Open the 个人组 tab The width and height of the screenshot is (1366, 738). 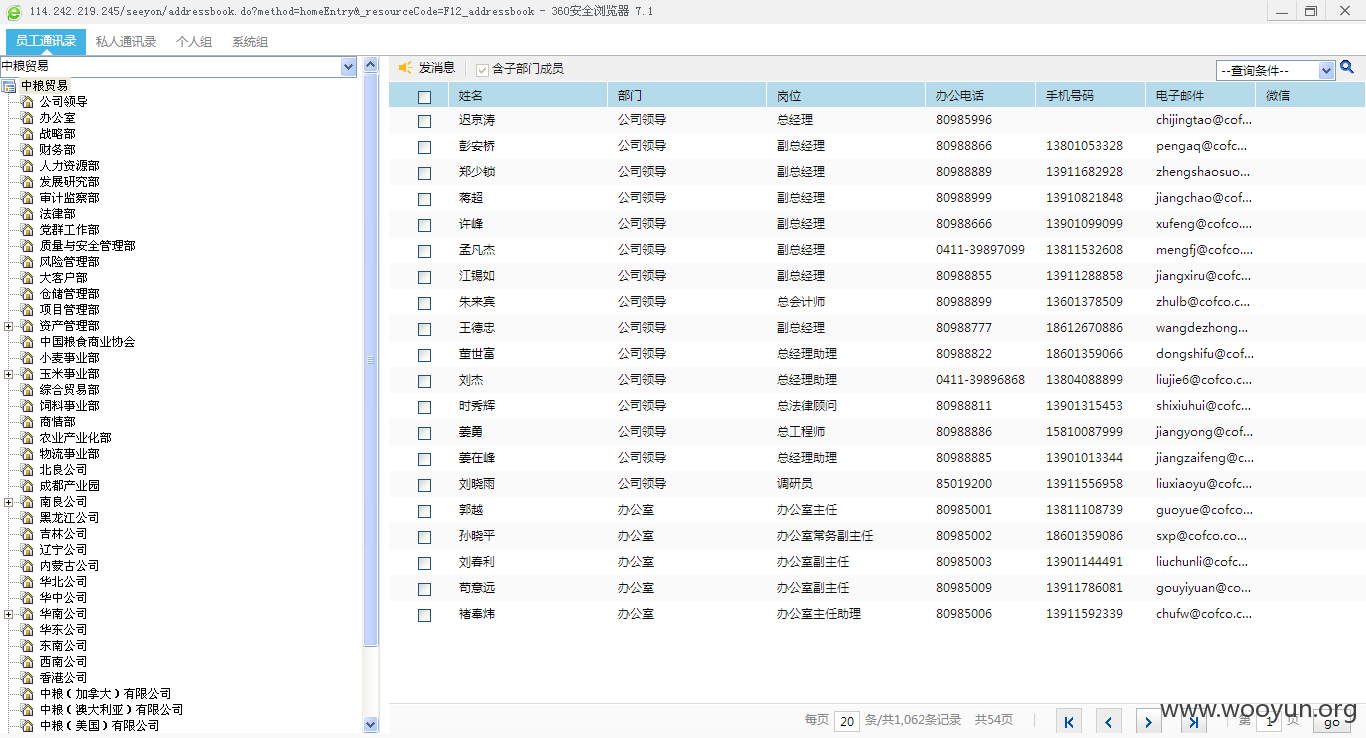(x=194, y=42)
